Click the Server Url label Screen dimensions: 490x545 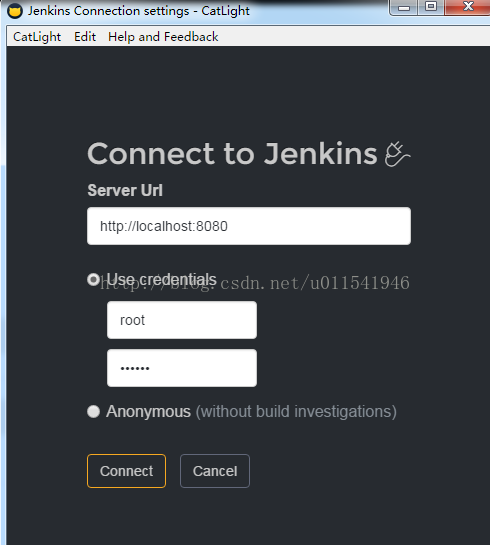[125, 190]
